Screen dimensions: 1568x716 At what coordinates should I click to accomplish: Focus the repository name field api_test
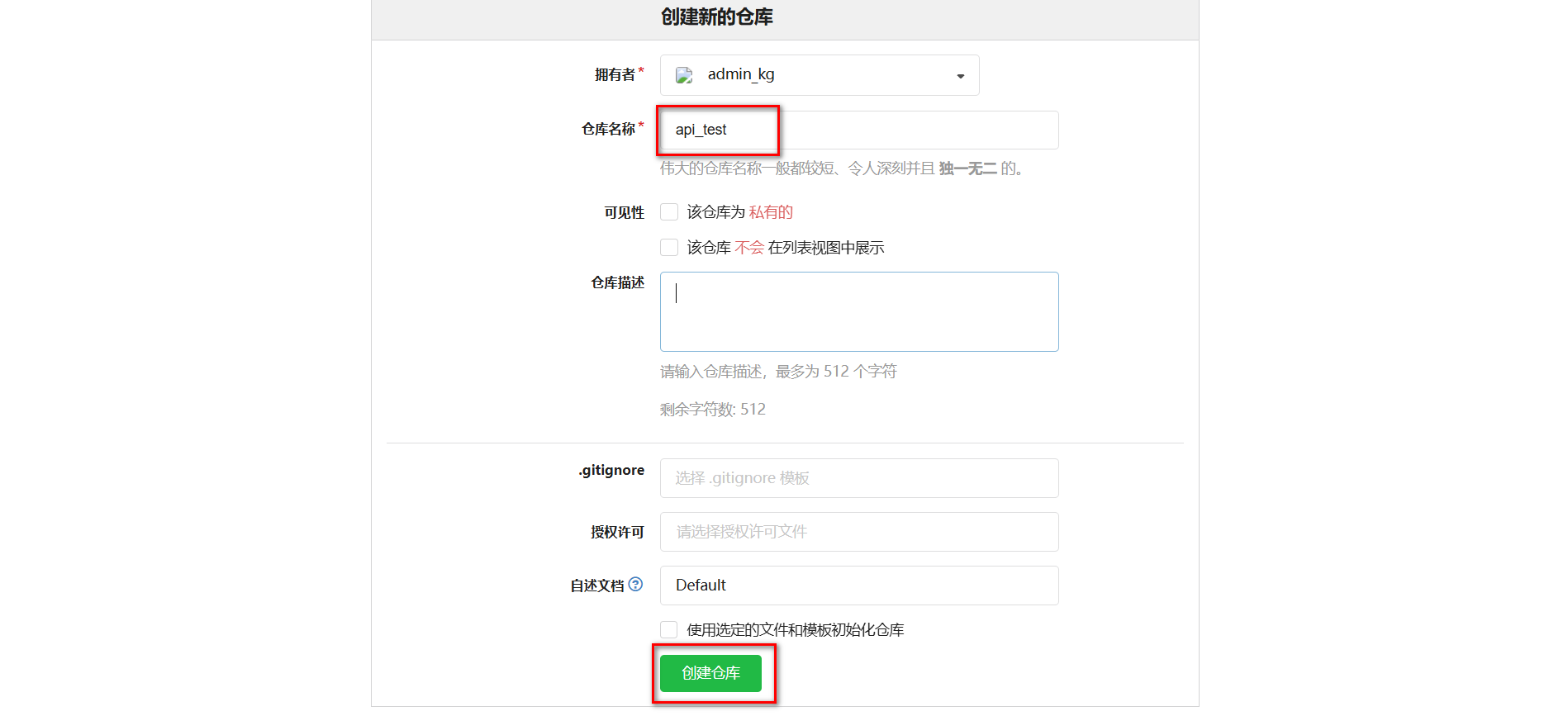(859, 130)
